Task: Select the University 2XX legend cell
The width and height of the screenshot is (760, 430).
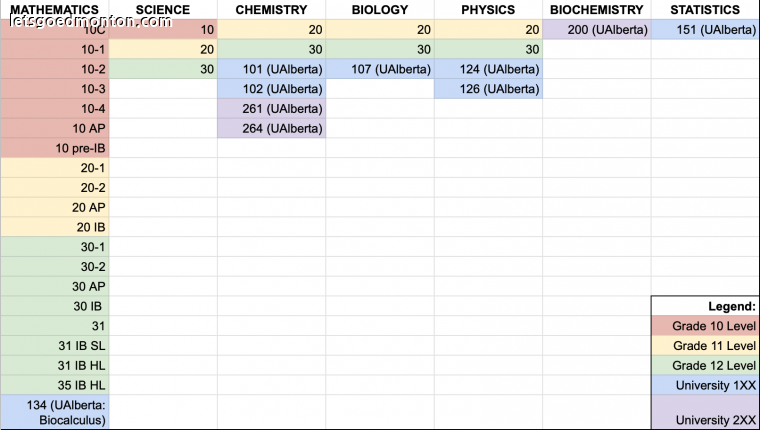Action: [x=705, y=412]
